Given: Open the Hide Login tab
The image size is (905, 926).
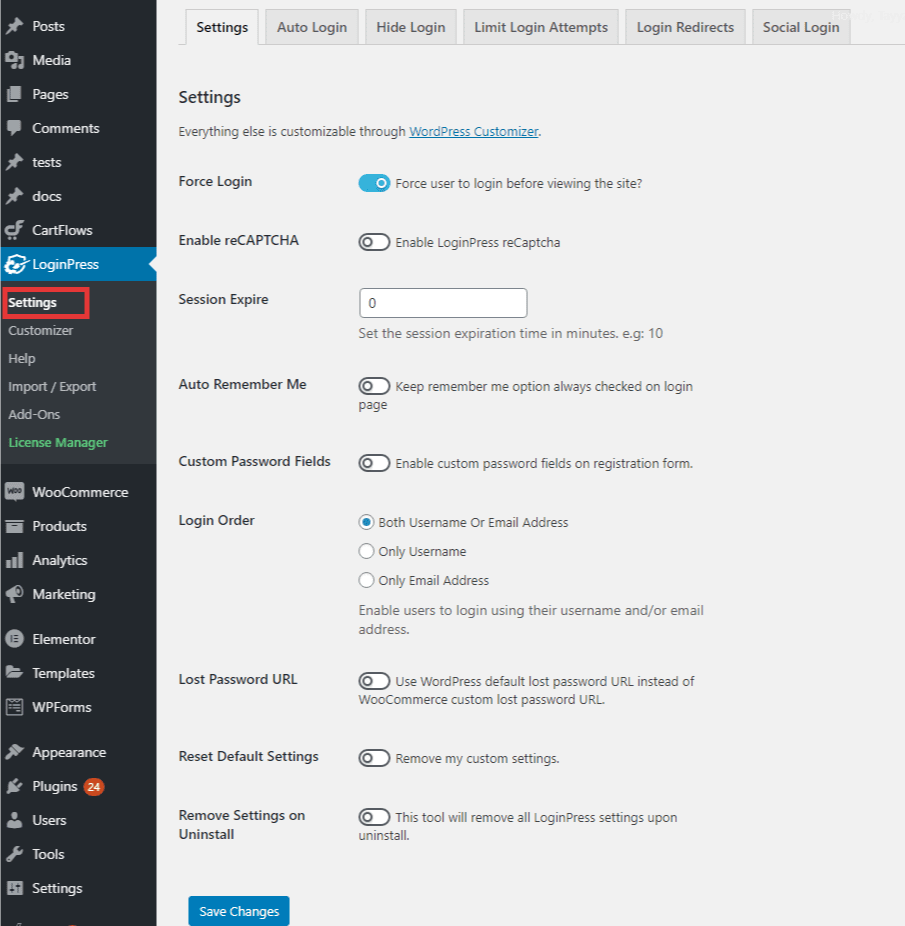Looking at the screenshot, I should 411,27.
